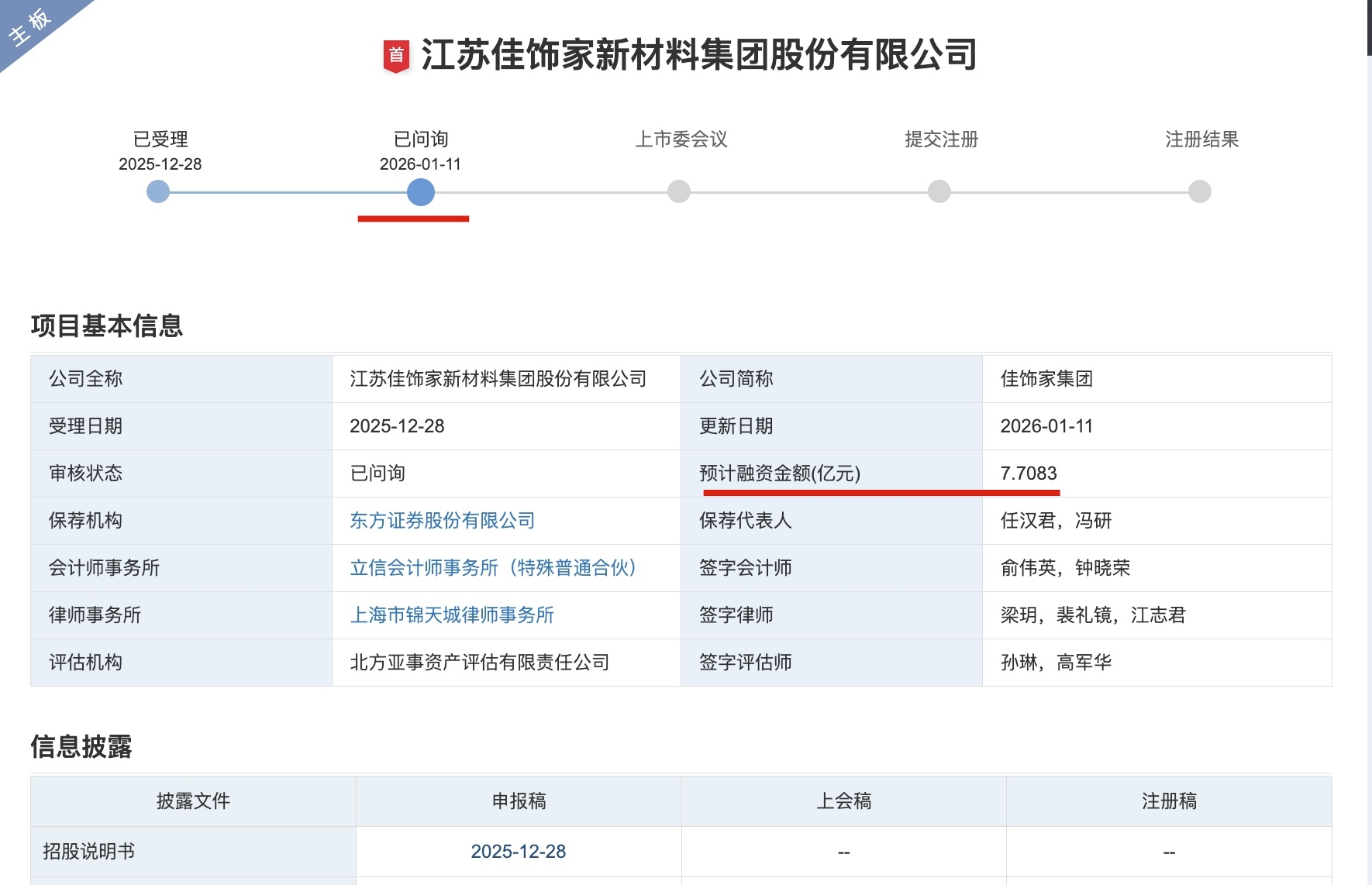
Task: Click the 注册稿 column header
Action: [x=1169, y=801]
